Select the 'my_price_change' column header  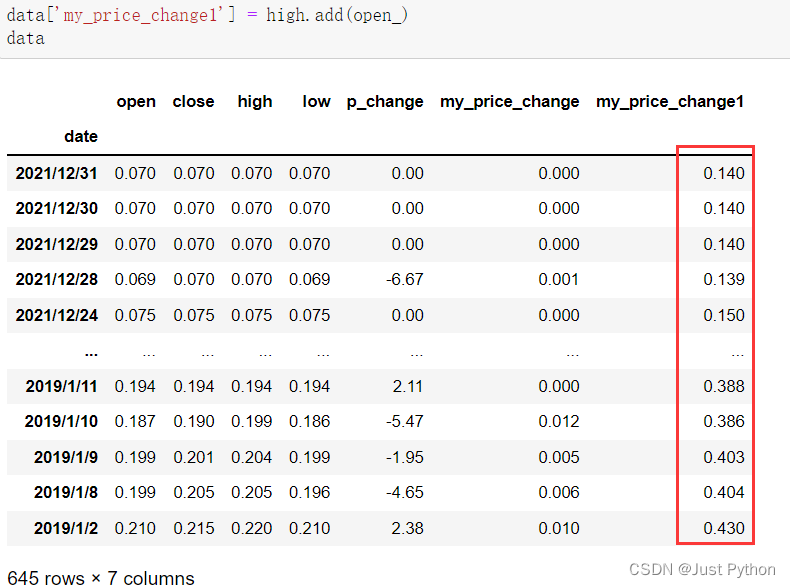coord(509,102)
